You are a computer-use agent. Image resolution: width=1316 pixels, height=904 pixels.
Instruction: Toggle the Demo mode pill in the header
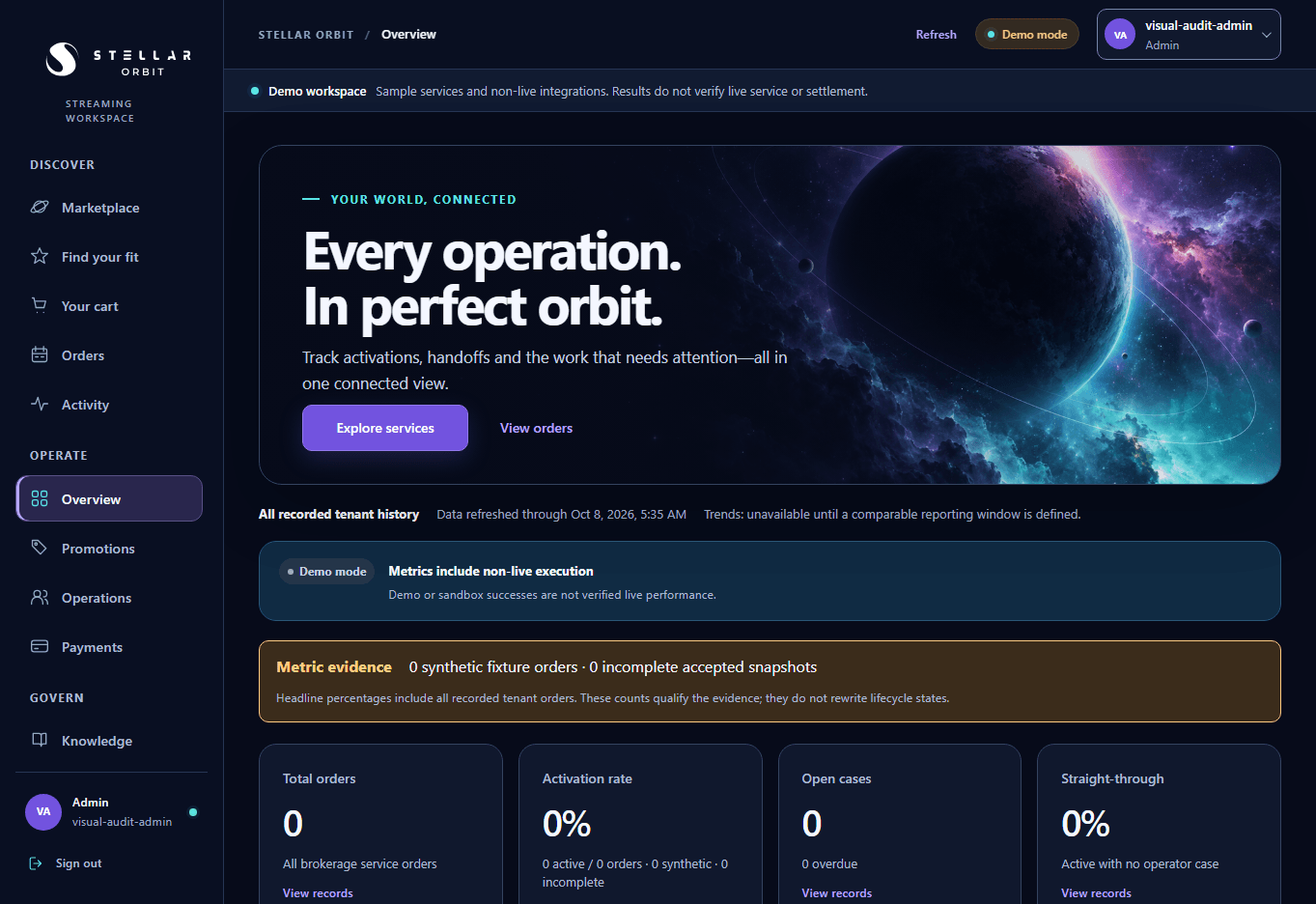point(1027,35)
